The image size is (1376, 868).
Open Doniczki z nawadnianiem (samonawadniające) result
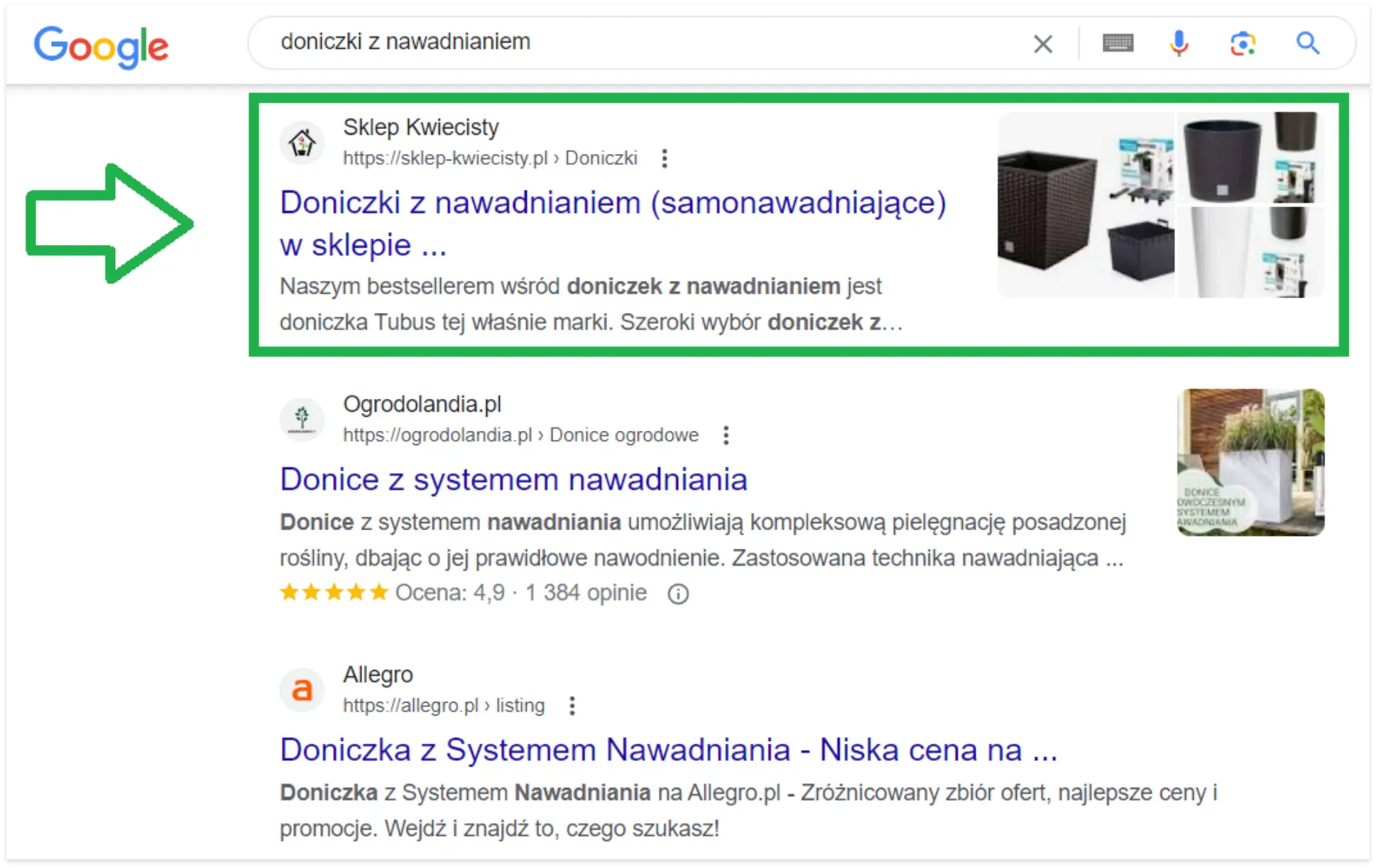pyautogui.click(x=613, y=224)
